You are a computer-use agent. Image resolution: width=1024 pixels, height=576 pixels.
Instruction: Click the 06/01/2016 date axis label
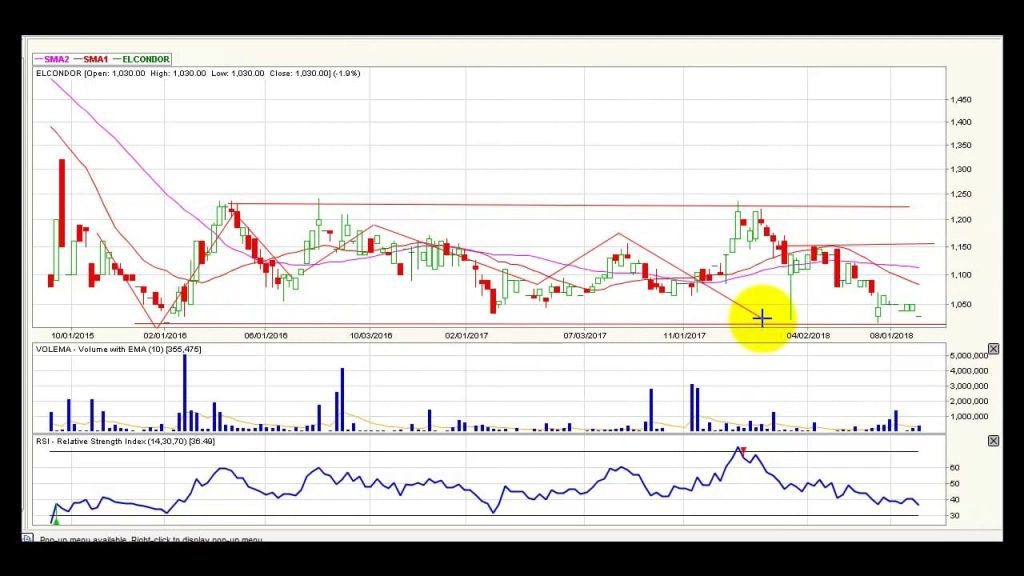pos(266,336)
